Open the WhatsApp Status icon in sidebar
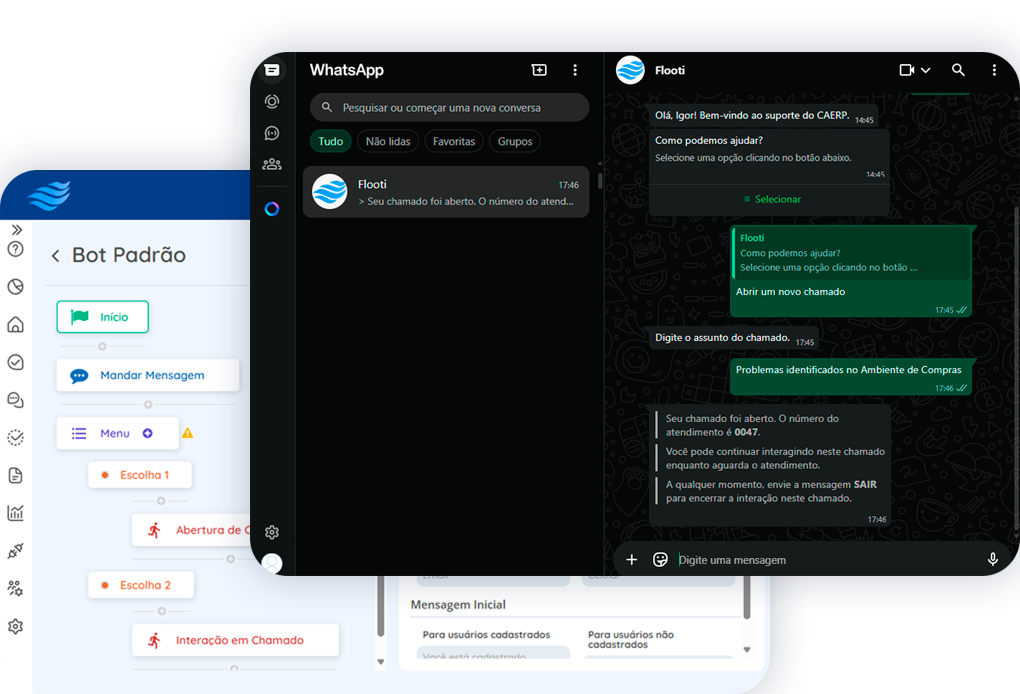 point(272,101)
